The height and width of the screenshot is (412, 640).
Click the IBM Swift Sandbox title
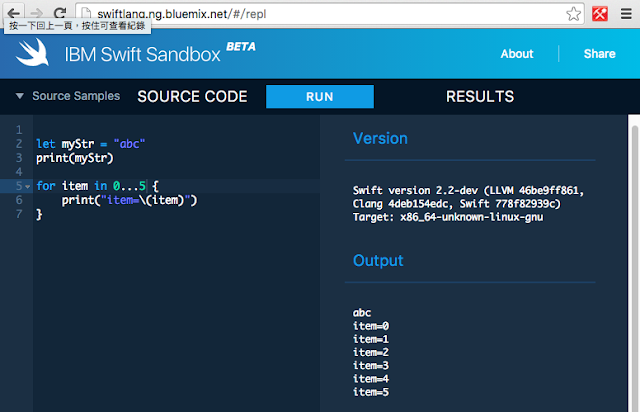(142, 54)
